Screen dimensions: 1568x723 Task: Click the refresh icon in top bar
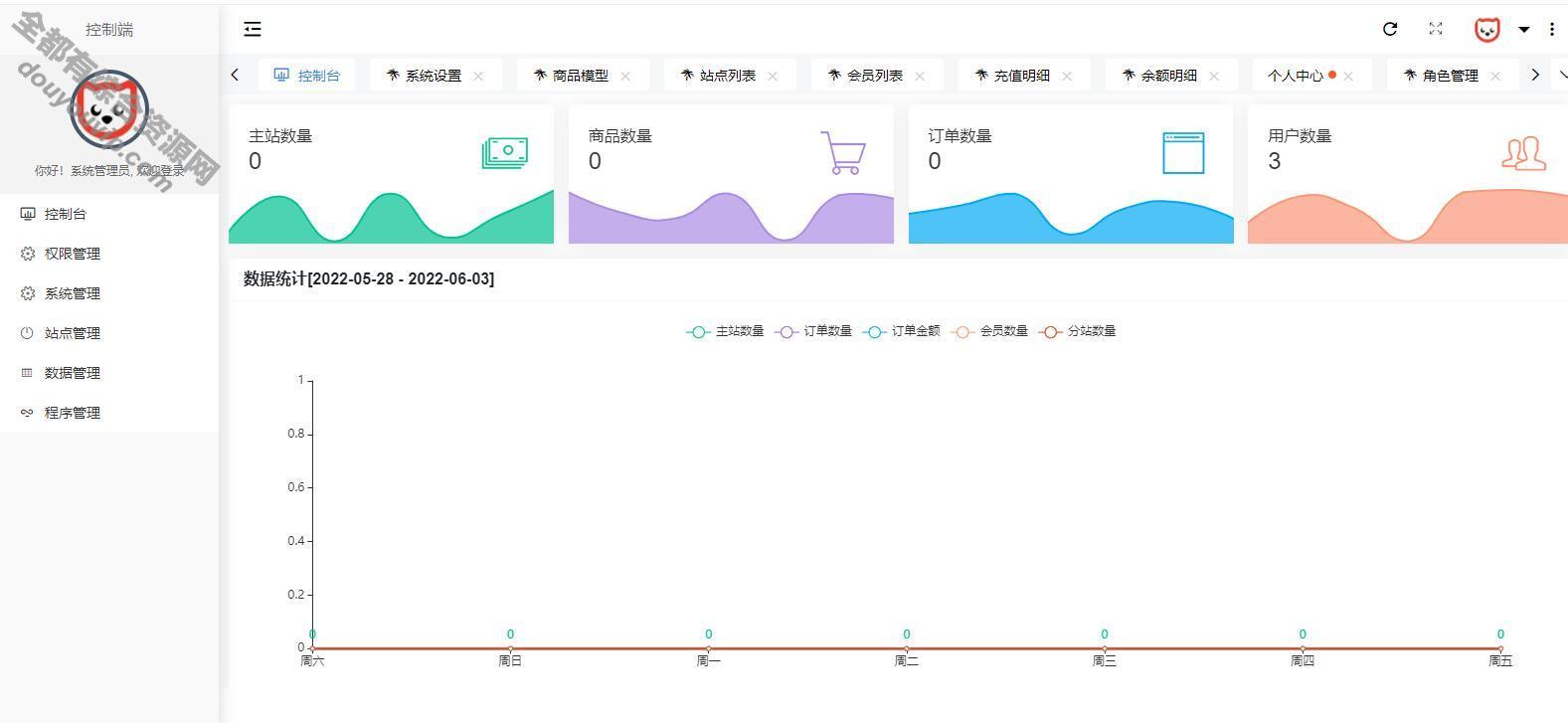coord(1390,30)
